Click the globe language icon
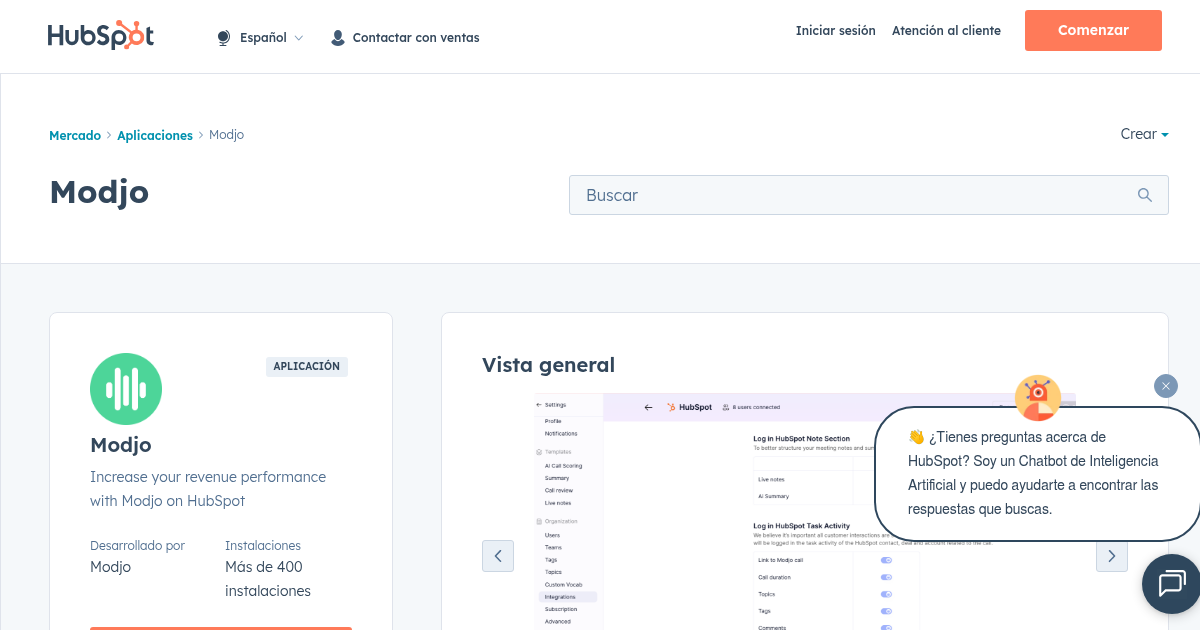 click(223, 38)
